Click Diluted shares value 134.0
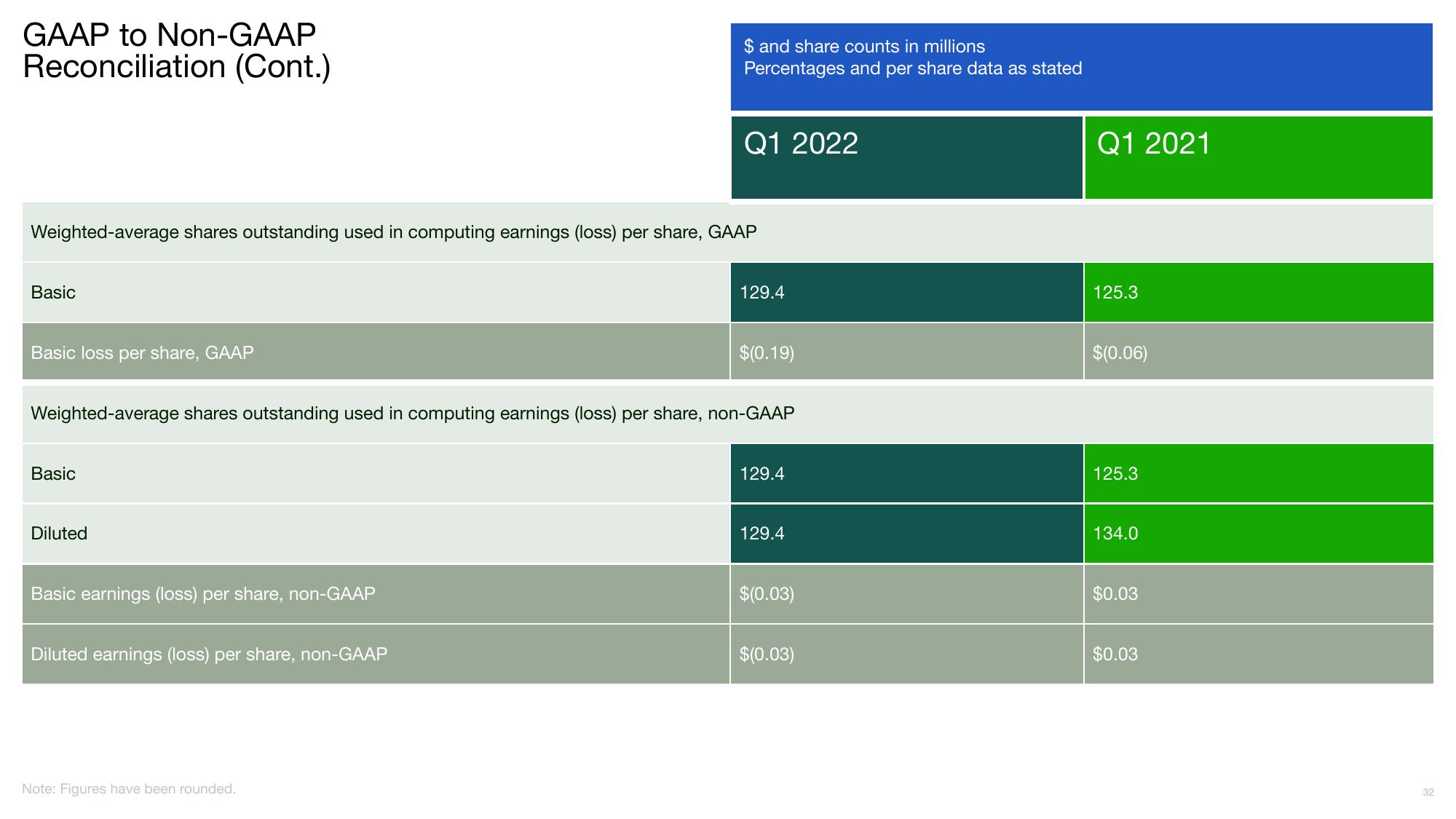1456x819 pixels. (x=1115, y=534)
